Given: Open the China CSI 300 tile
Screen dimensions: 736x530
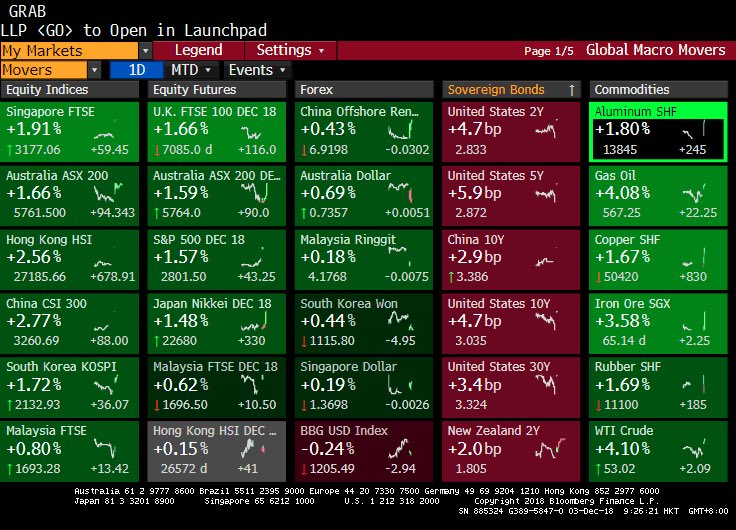Looking at the screenshot, I should 70,323.
